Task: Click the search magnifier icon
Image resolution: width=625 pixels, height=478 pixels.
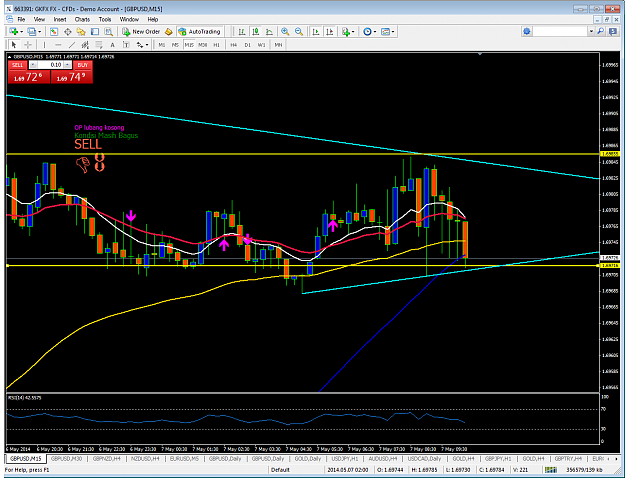Action: pos(600,31)
